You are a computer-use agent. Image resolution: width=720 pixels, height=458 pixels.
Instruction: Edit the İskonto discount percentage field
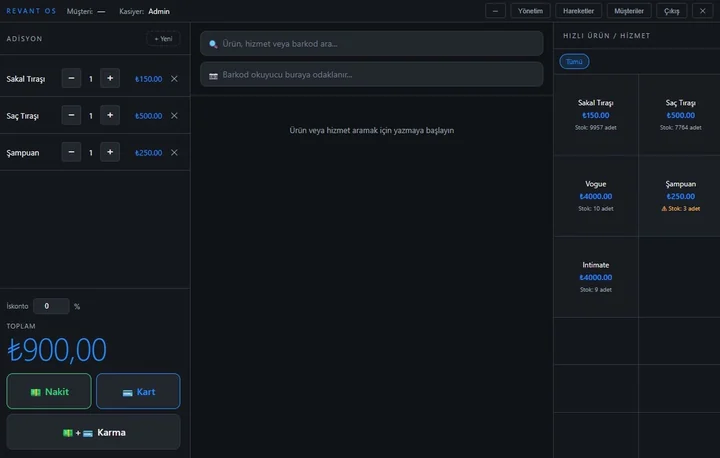click(51, 306)
